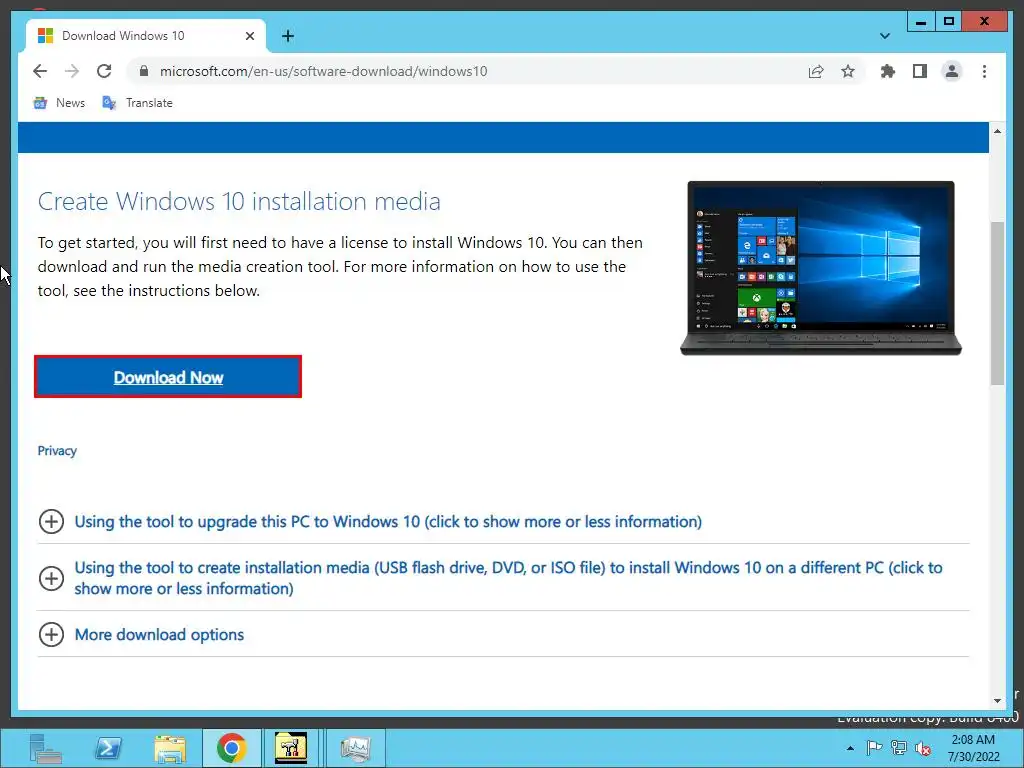Click the address bar URL
This screenshot has width=1024, height=768.
click(x=323, y=71)
